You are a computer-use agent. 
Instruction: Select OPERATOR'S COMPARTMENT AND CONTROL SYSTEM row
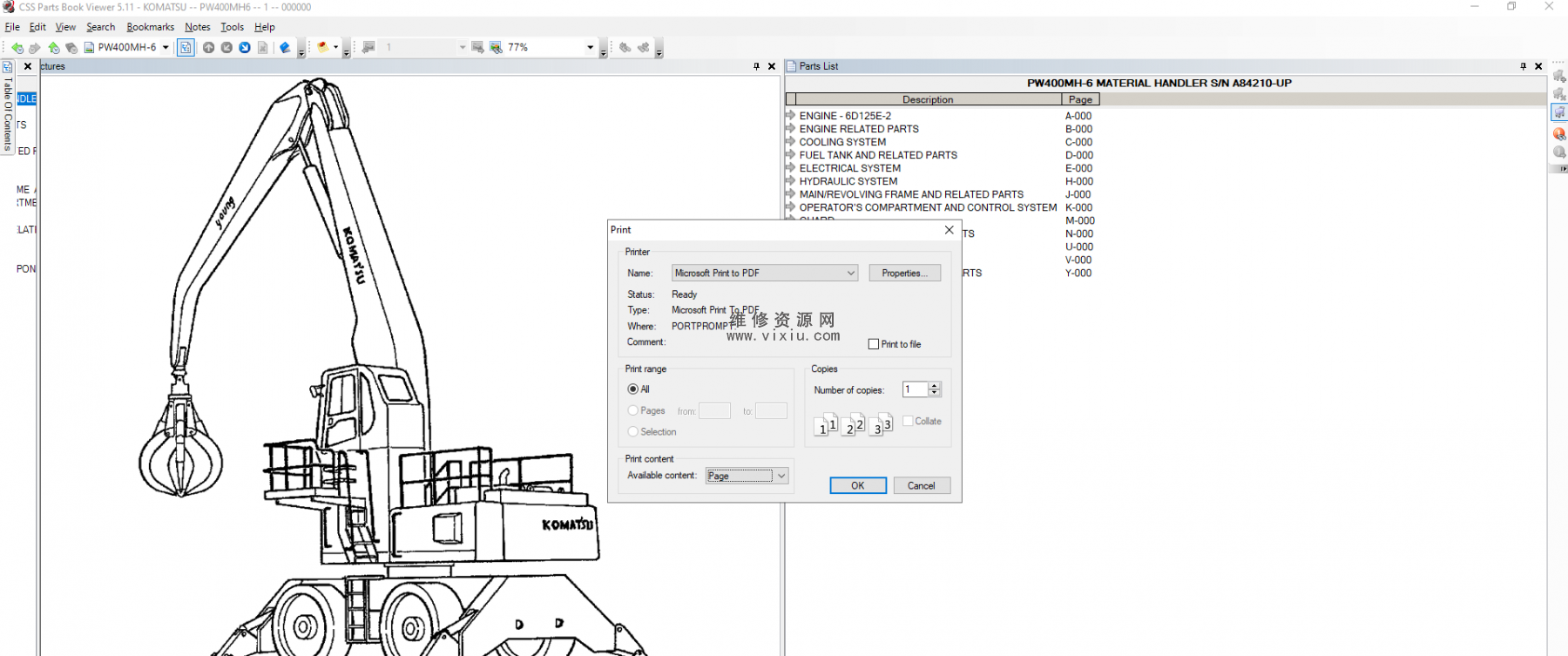[928, 207]
